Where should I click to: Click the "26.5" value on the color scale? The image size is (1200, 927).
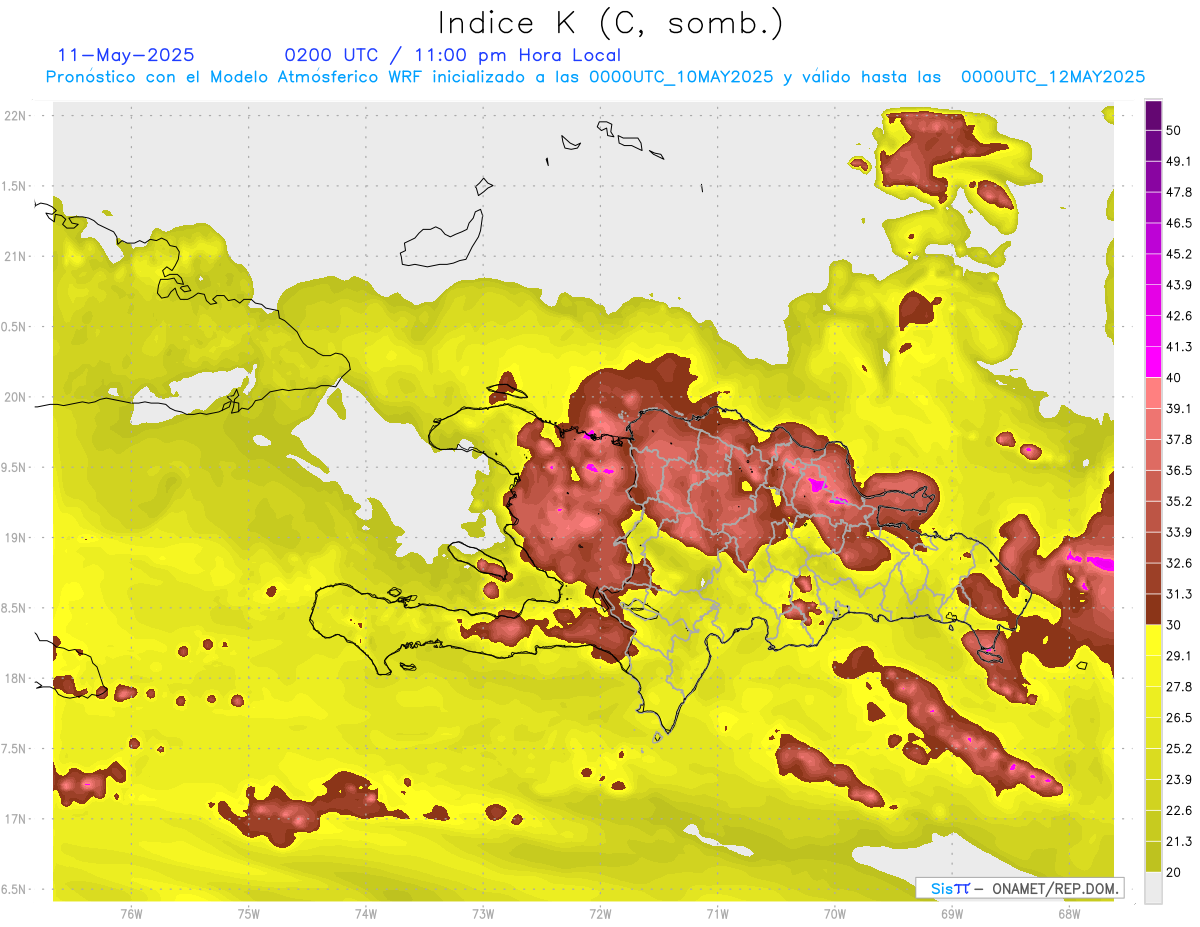(1179, 717)
